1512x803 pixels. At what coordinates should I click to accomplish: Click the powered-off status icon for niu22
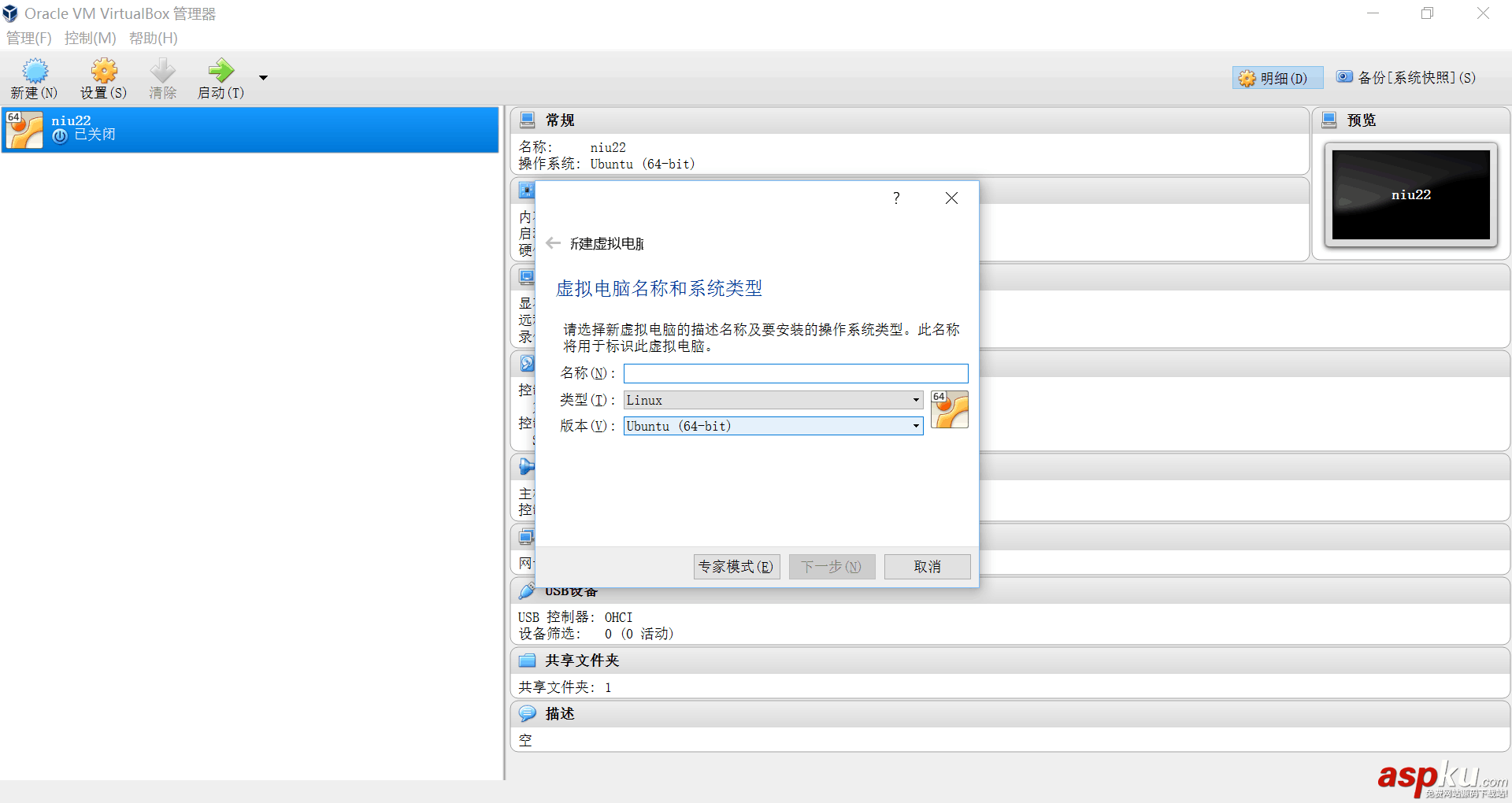60,135
